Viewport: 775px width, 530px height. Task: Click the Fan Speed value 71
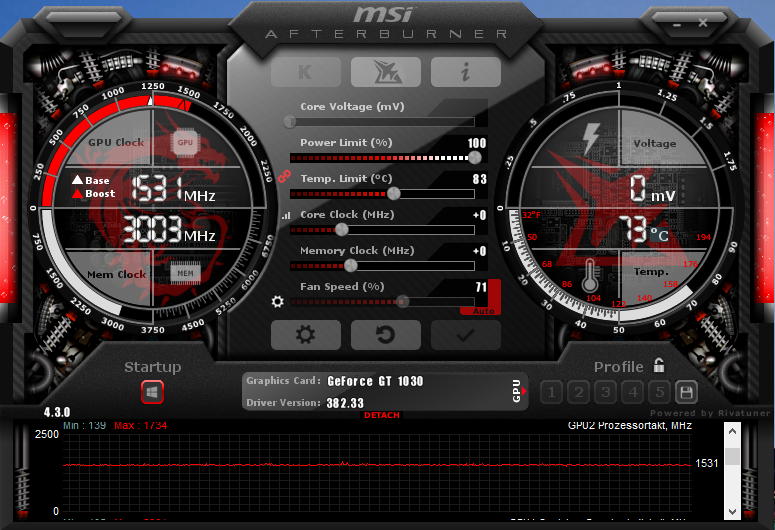481,287
